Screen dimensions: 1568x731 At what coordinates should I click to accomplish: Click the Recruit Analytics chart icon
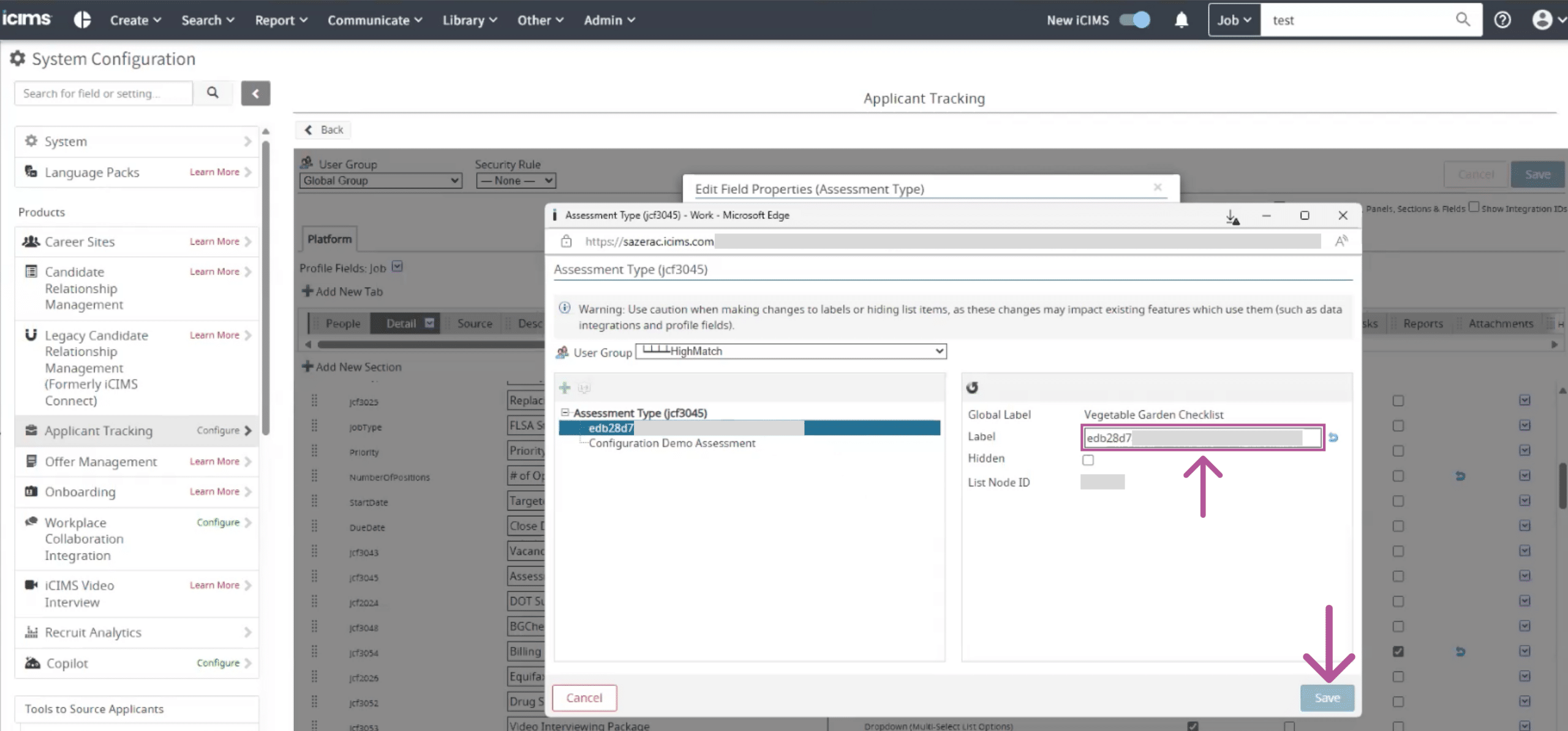[x=31, y=632]
